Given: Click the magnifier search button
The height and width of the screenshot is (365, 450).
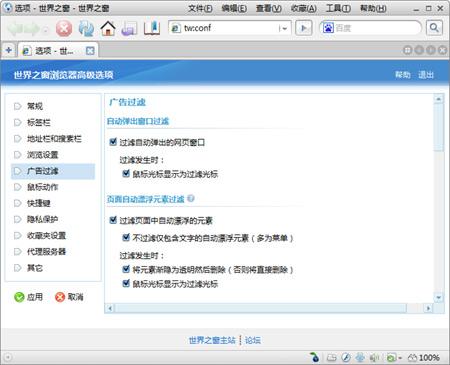Looking at the screenshot, I should 434,28.
